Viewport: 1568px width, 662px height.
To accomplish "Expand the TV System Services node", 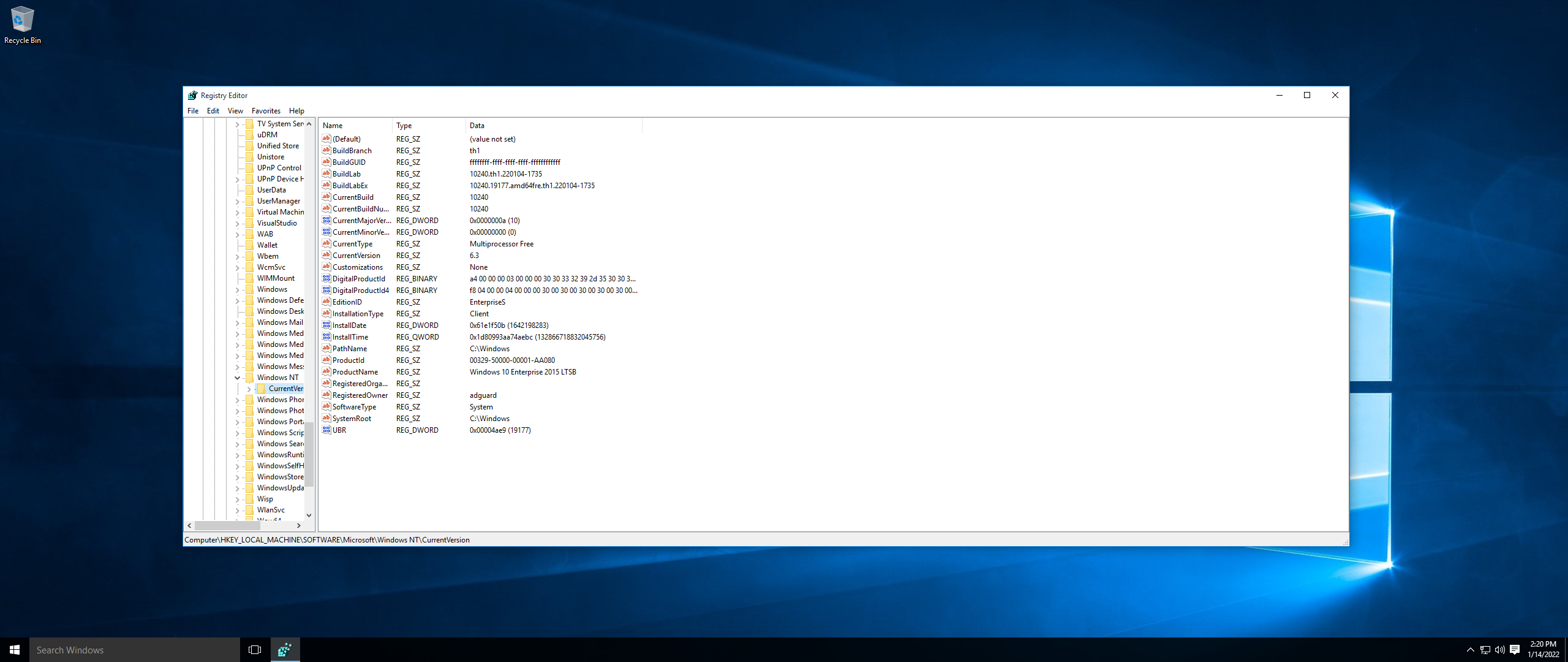I will tap(238, 124).
